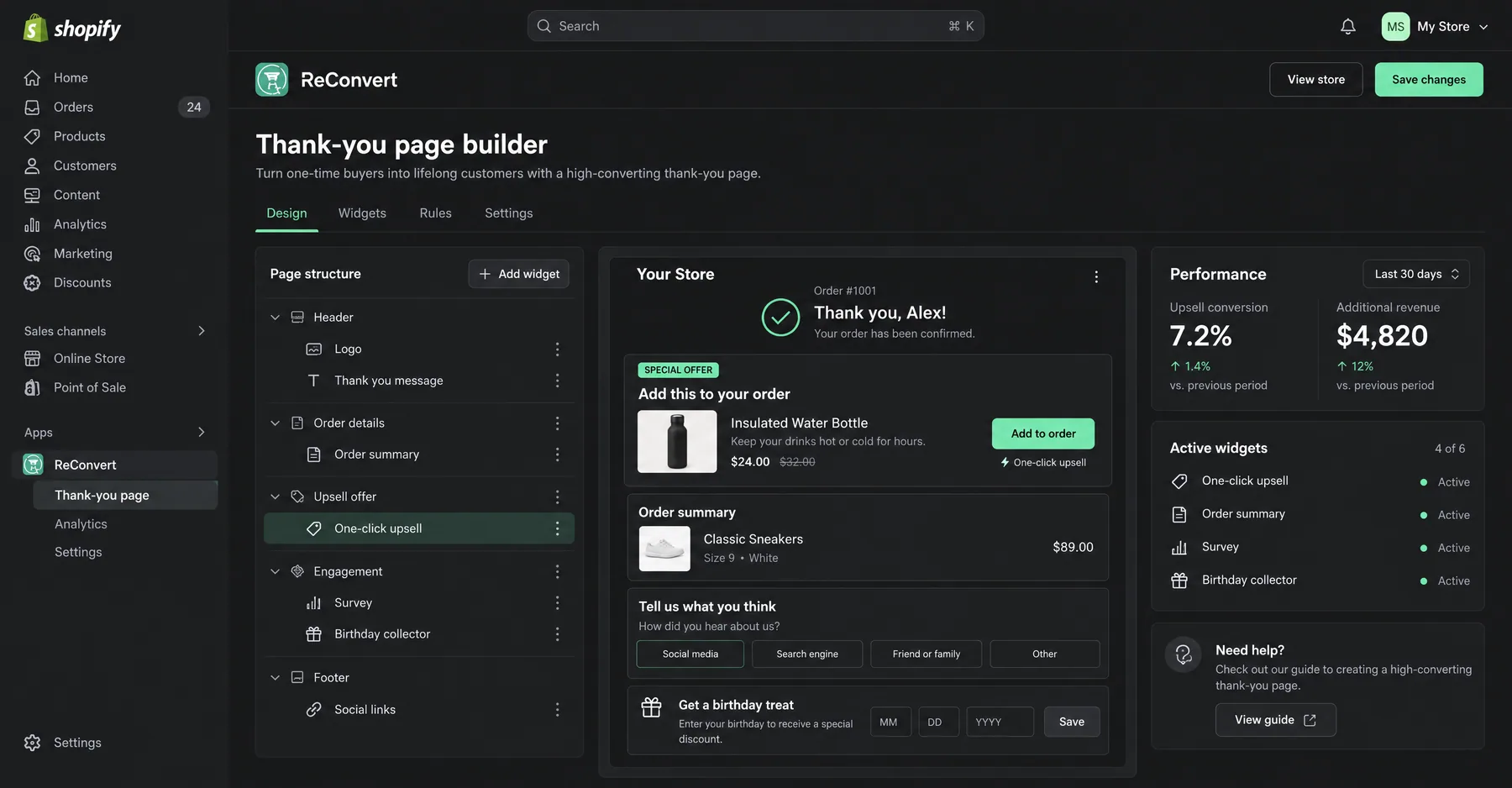
Task: Open options for Survey widget row
Action: pyautogui.click(x=557, y=603)
